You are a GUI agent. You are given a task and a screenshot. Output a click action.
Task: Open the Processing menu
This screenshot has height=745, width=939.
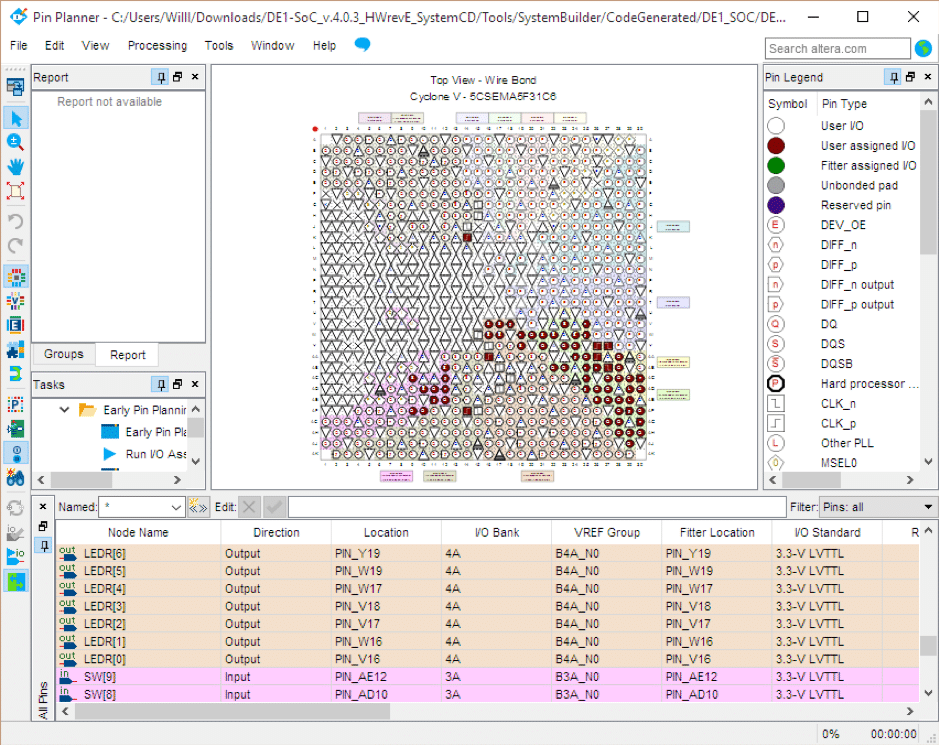[157, 45]
